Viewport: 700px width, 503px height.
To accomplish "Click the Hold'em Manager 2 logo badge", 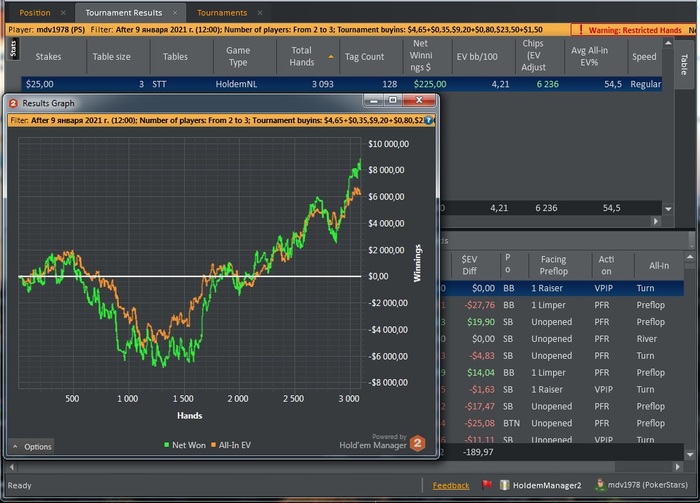I will click(x=417, y=443).
